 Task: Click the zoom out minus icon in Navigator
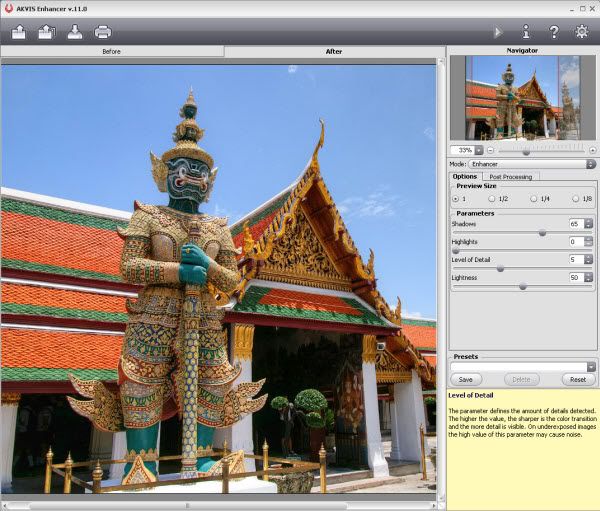click(x=491, y=151)
